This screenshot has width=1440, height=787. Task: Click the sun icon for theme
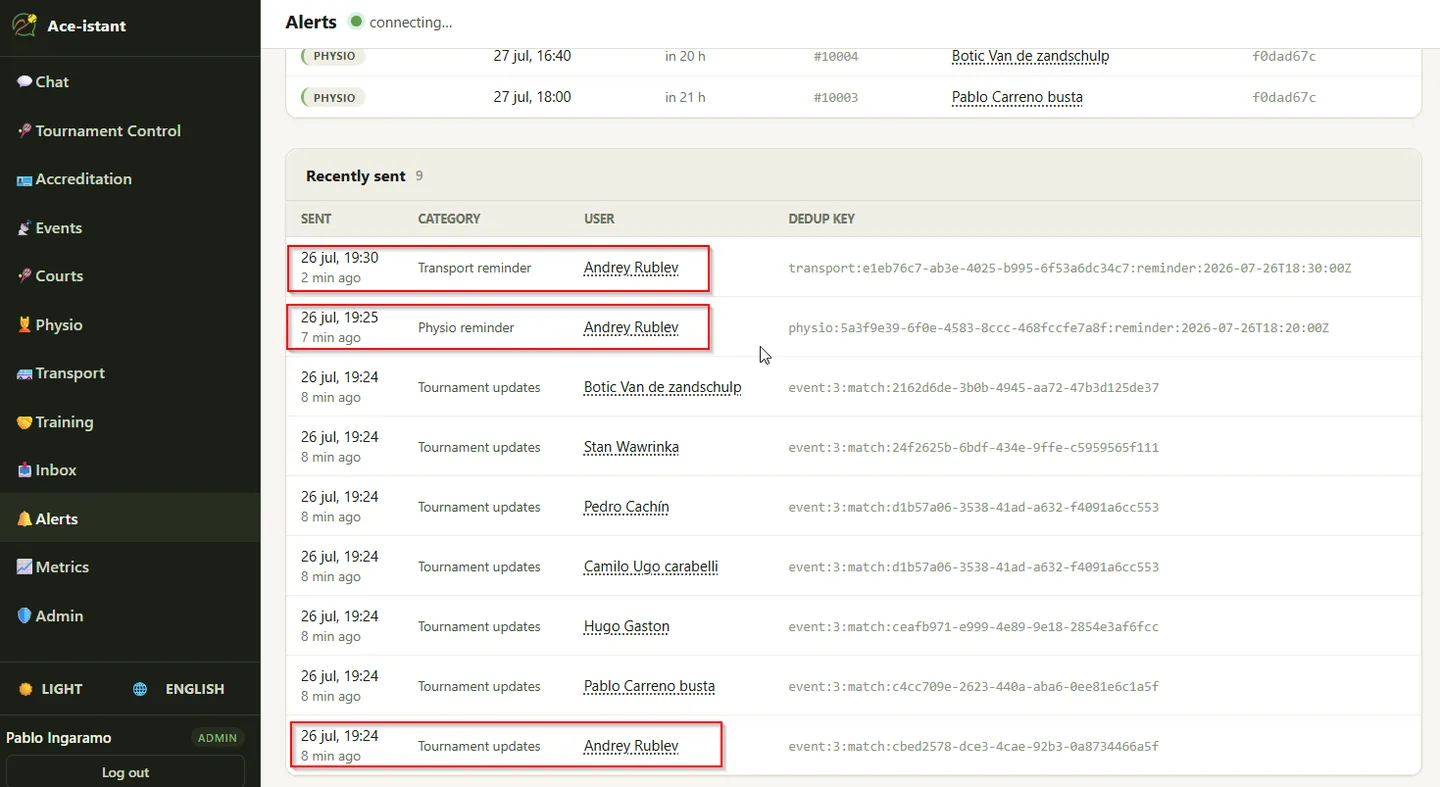coord(26,689)
